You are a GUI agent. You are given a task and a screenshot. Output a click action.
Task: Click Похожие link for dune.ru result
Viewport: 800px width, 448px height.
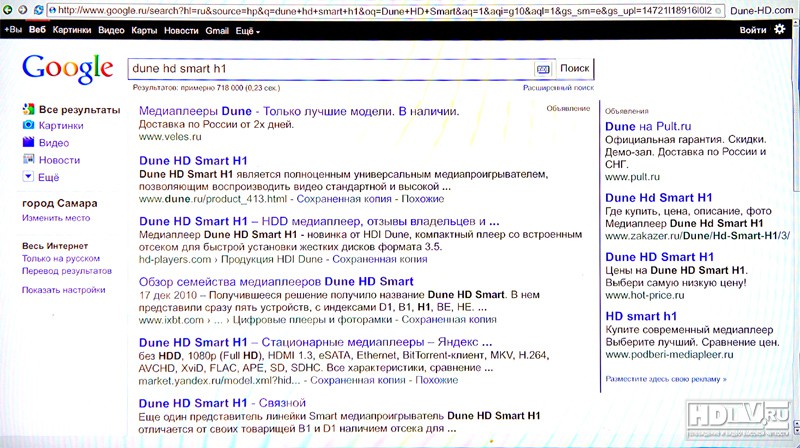pos(422,199)
